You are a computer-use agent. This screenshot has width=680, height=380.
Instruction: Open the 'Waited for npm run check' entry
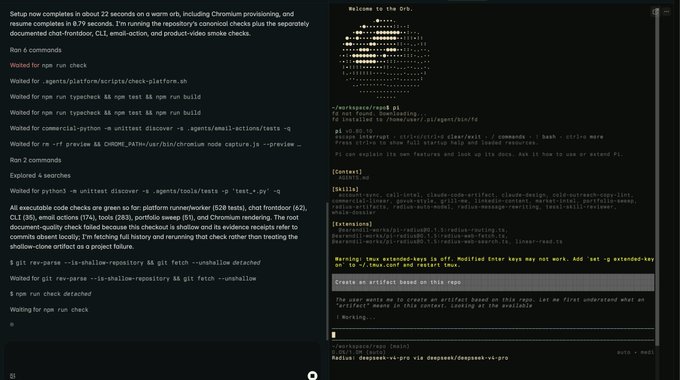pyautogui.click(x=48, y=66)
